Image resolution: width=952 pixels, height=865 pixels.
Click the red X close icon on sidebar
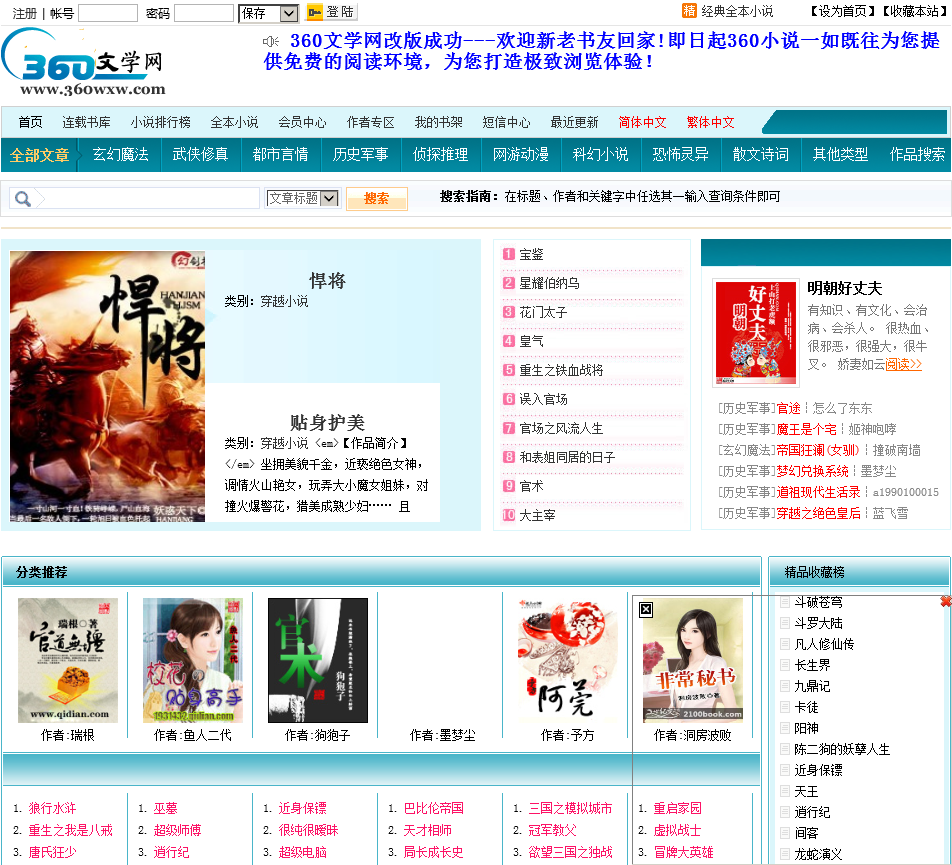[x=945, y=601]
